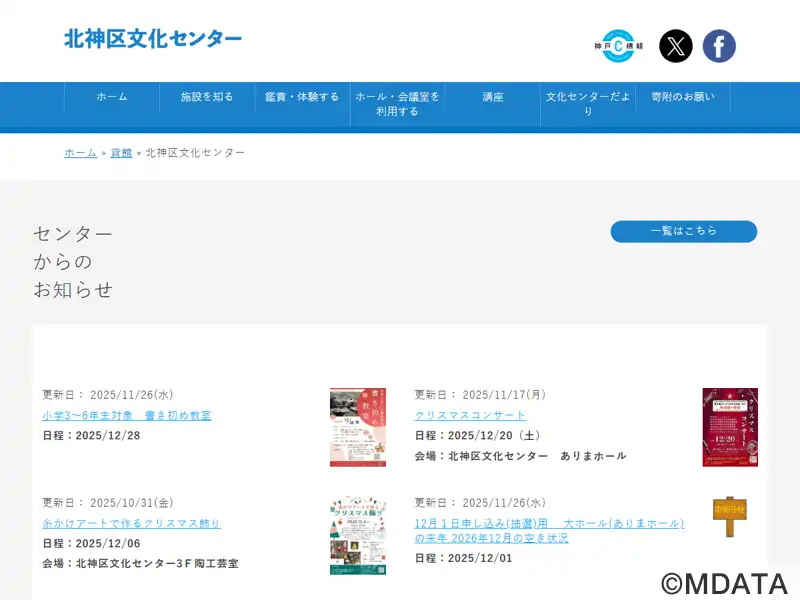
Task: Open the 小学3〜6年生対象 書き初め教室 article link
Action: [127, 415]
